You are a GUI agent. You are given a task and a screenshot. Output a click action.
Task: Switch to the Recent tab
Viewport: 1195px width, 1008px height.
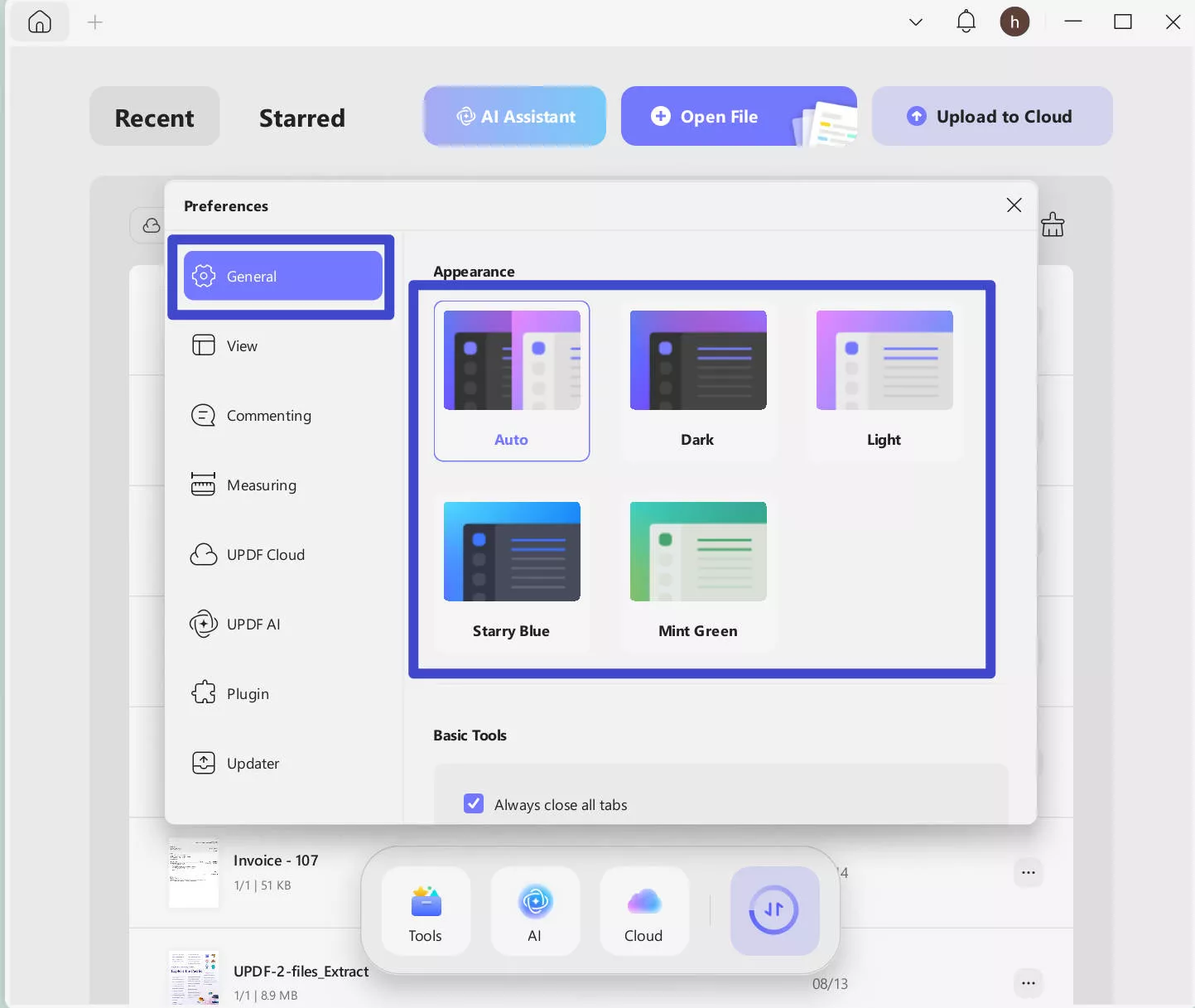(155, 117)
